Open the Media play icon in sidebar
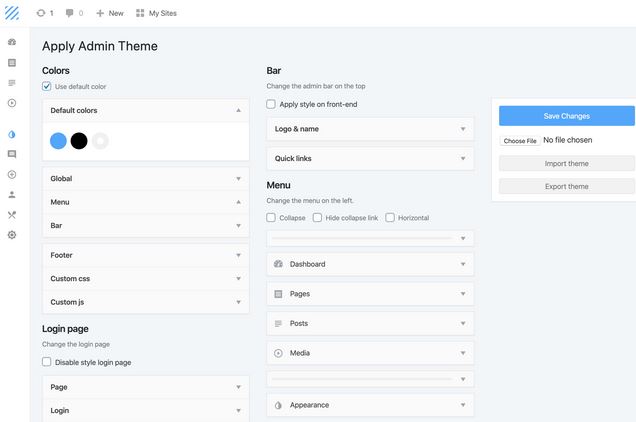 tap(12, 103)
